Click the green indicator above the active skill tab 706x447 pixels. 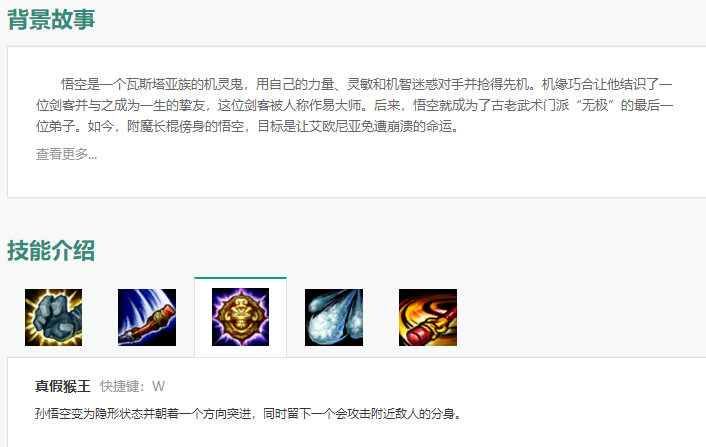[x=240, y=278]
